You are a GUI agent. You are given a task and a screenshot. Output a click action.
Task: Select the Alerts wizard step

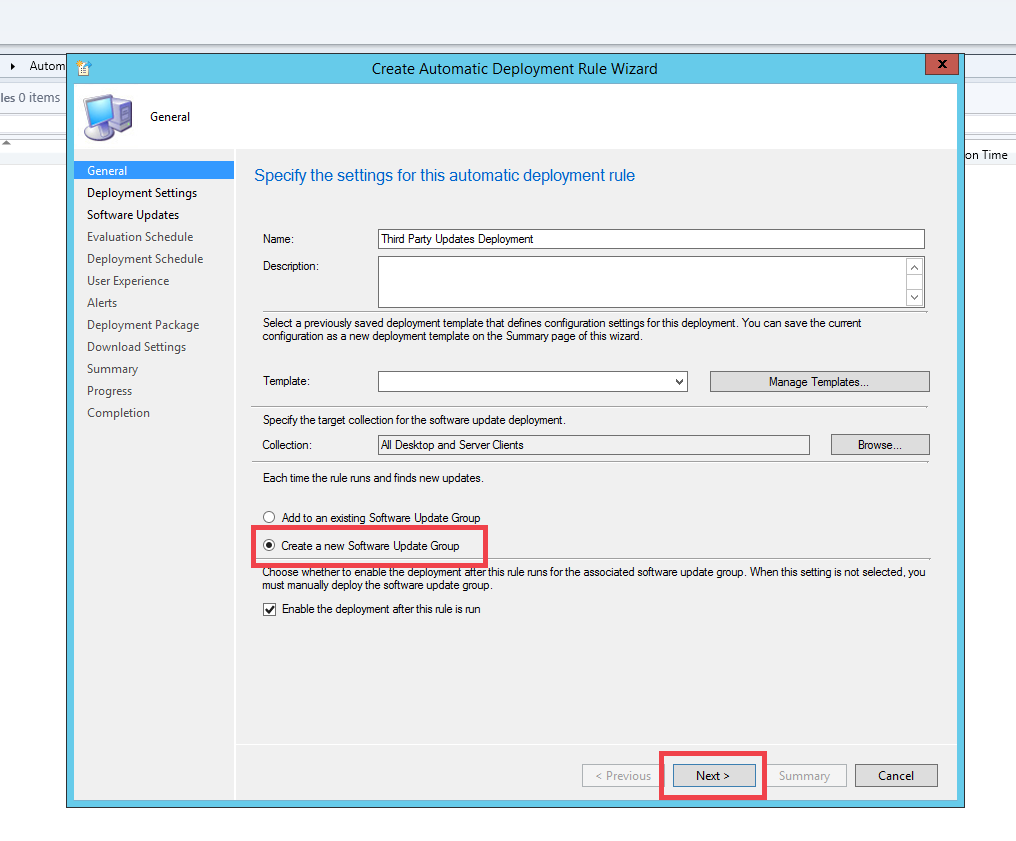pyautogui.click(x=103, y=302)
